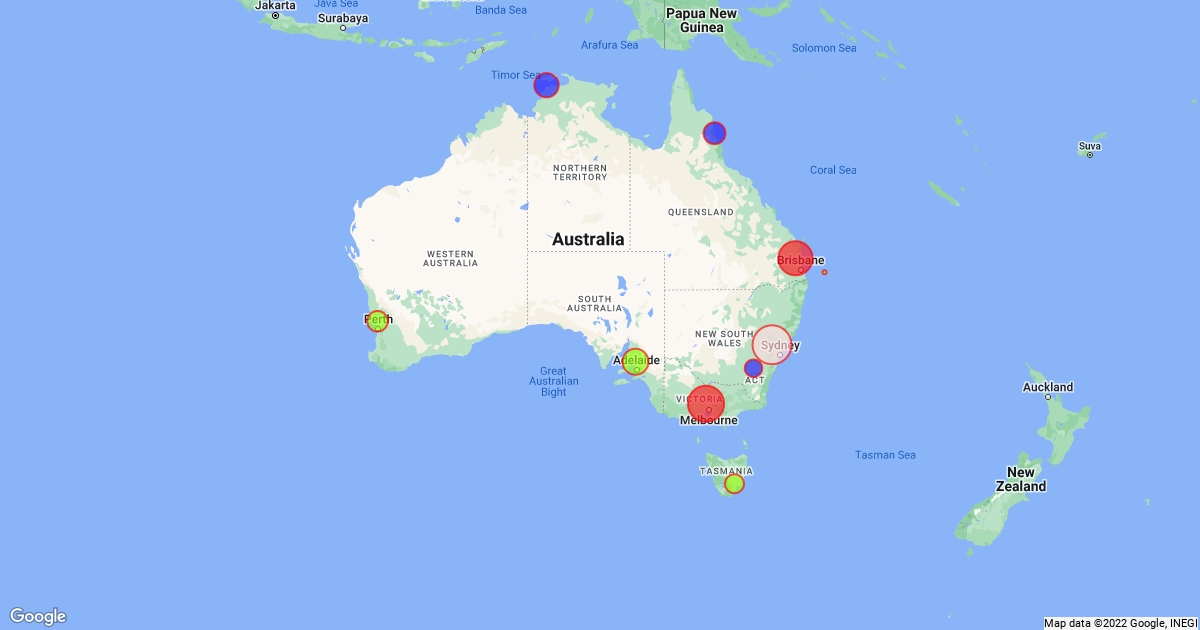
Task: Click the Queensland state label
Action: tap(702, 212)
